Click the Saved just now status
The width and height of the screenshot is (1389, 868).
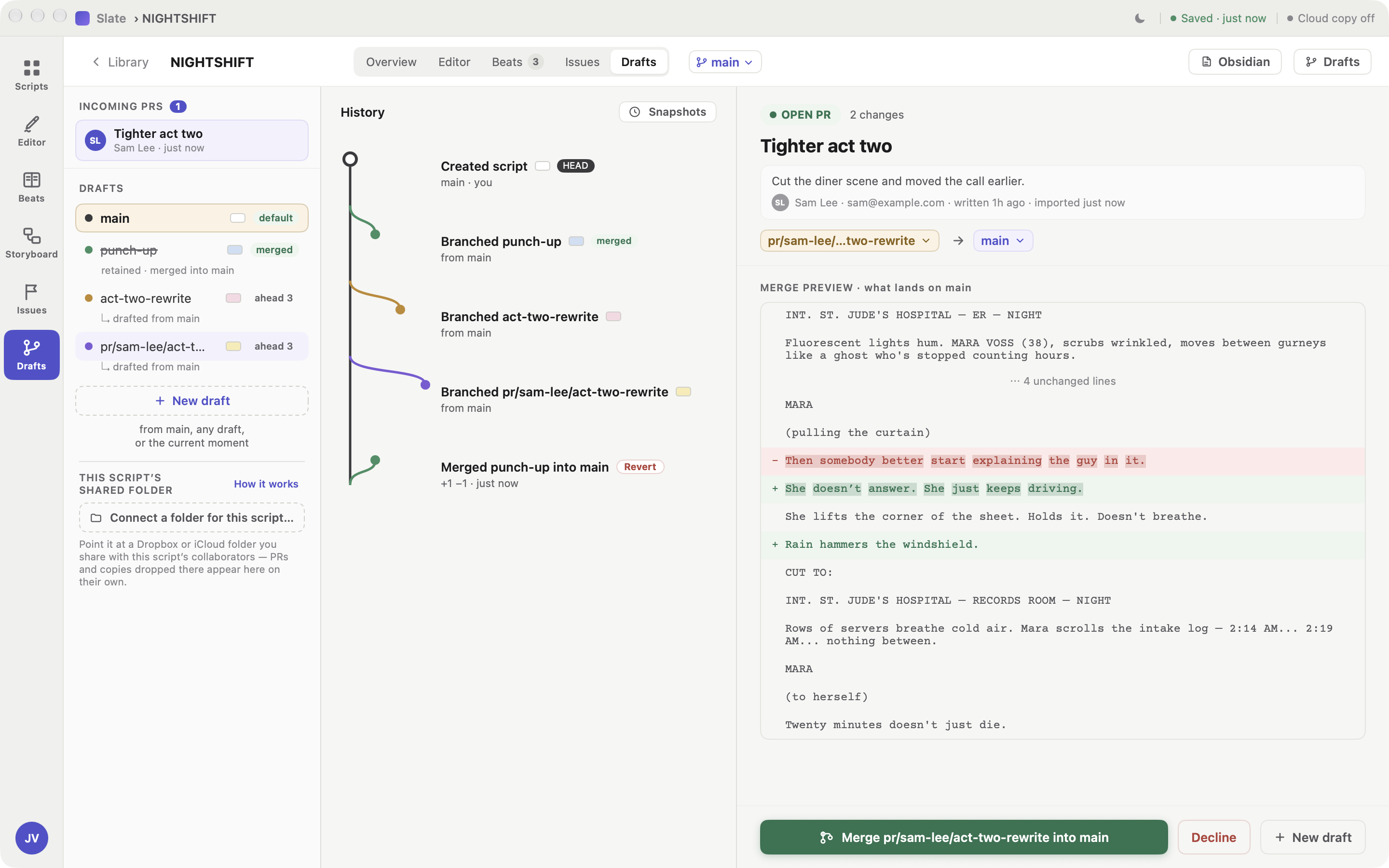[x=1218, y=18]
